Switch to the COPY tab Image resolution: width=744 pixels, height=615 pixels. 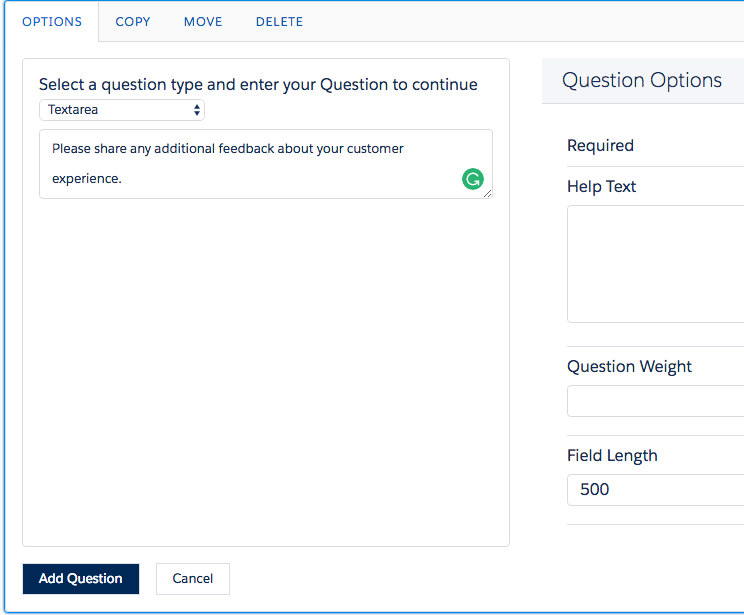point(133,22)
